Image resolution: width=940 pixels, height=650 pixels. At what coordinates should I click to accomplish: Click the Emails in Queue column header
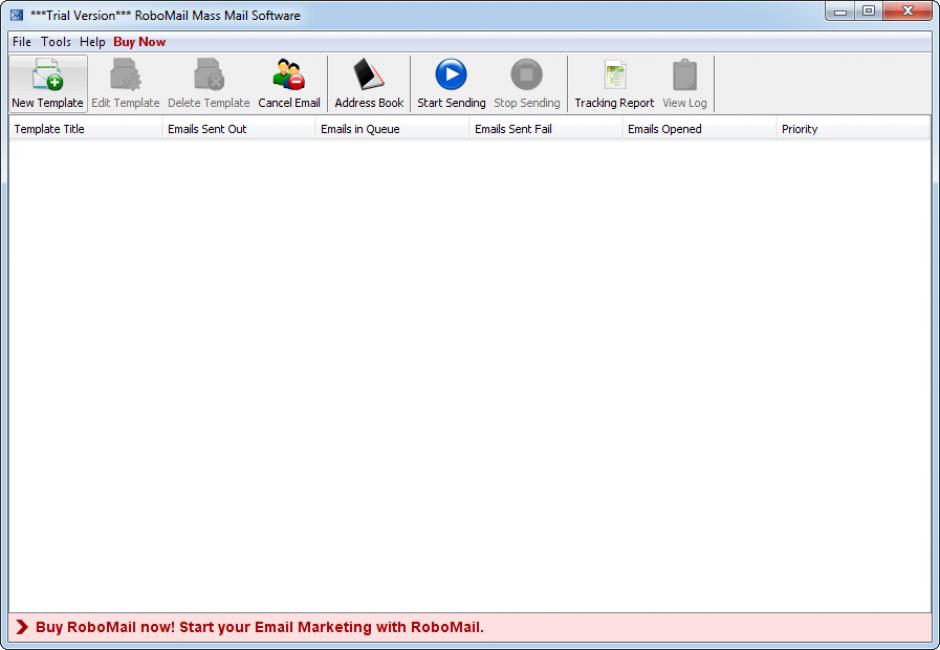[360, 129]
